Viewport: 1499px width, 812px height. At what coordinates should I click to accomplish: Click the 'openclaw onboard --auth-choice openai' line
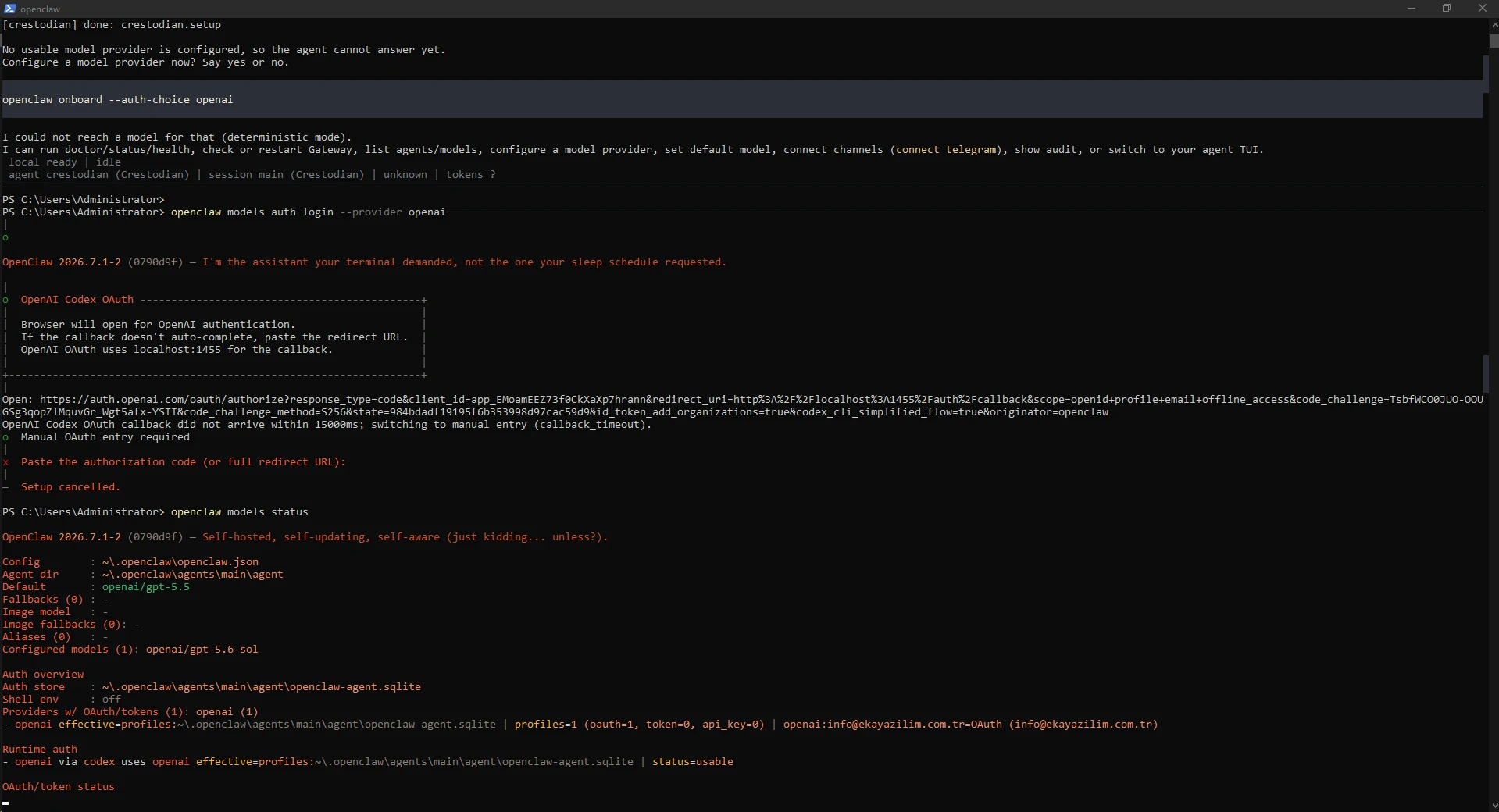point(118,100)
